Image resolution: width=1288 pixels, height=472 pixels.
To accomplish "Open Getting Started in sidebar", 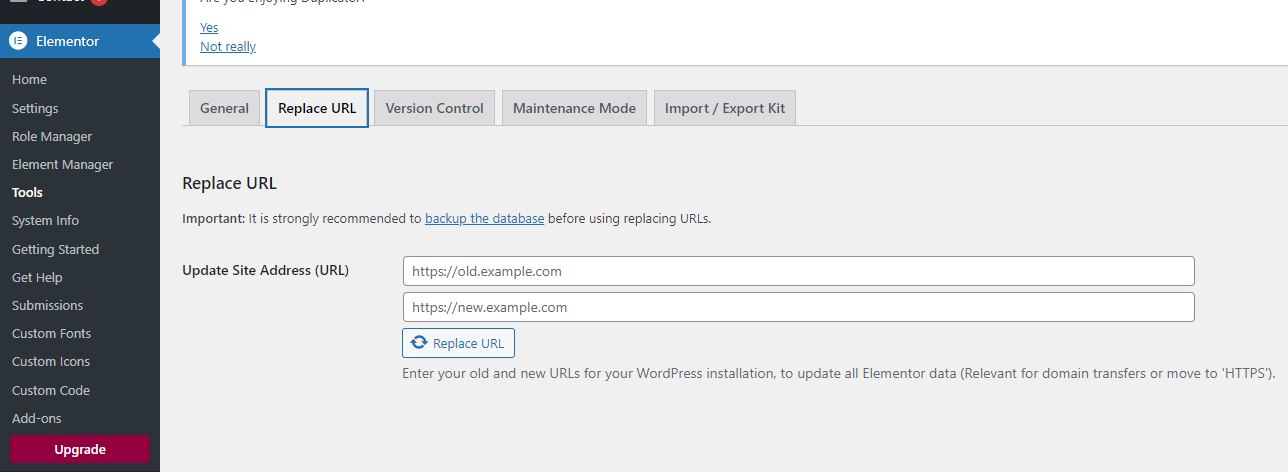I will point(55,249).
